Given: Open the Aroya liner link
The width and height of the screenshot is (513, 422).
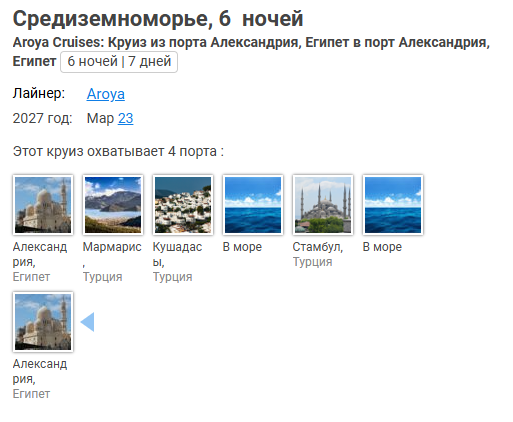Looking at the screenshot, I should (106, 94).
